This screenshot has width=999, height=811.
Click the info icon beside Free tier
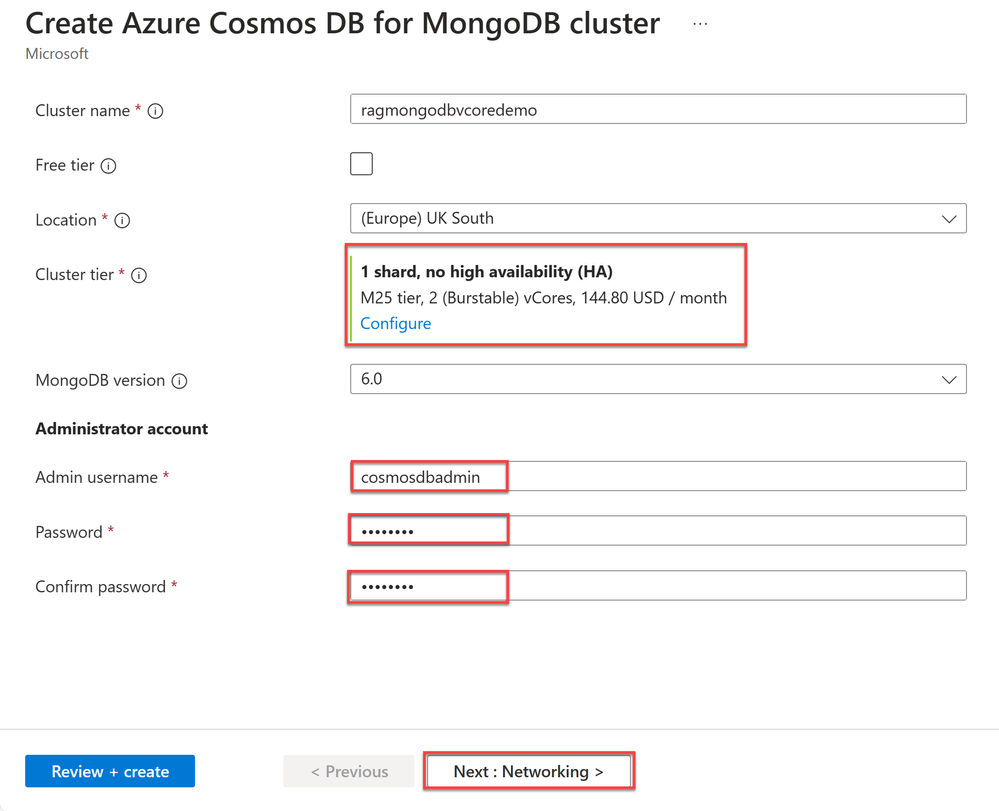pos(109,166)
